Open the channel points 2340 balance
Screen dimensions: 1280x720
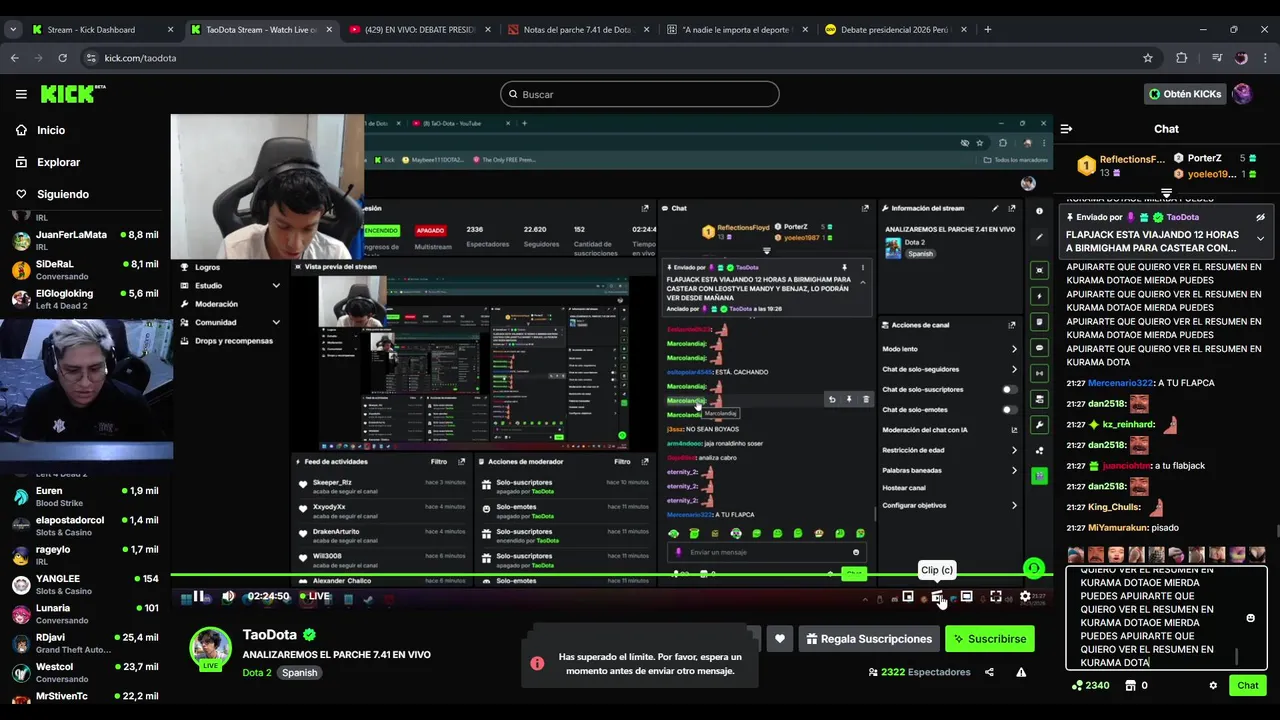click(x=1090, y=686)
